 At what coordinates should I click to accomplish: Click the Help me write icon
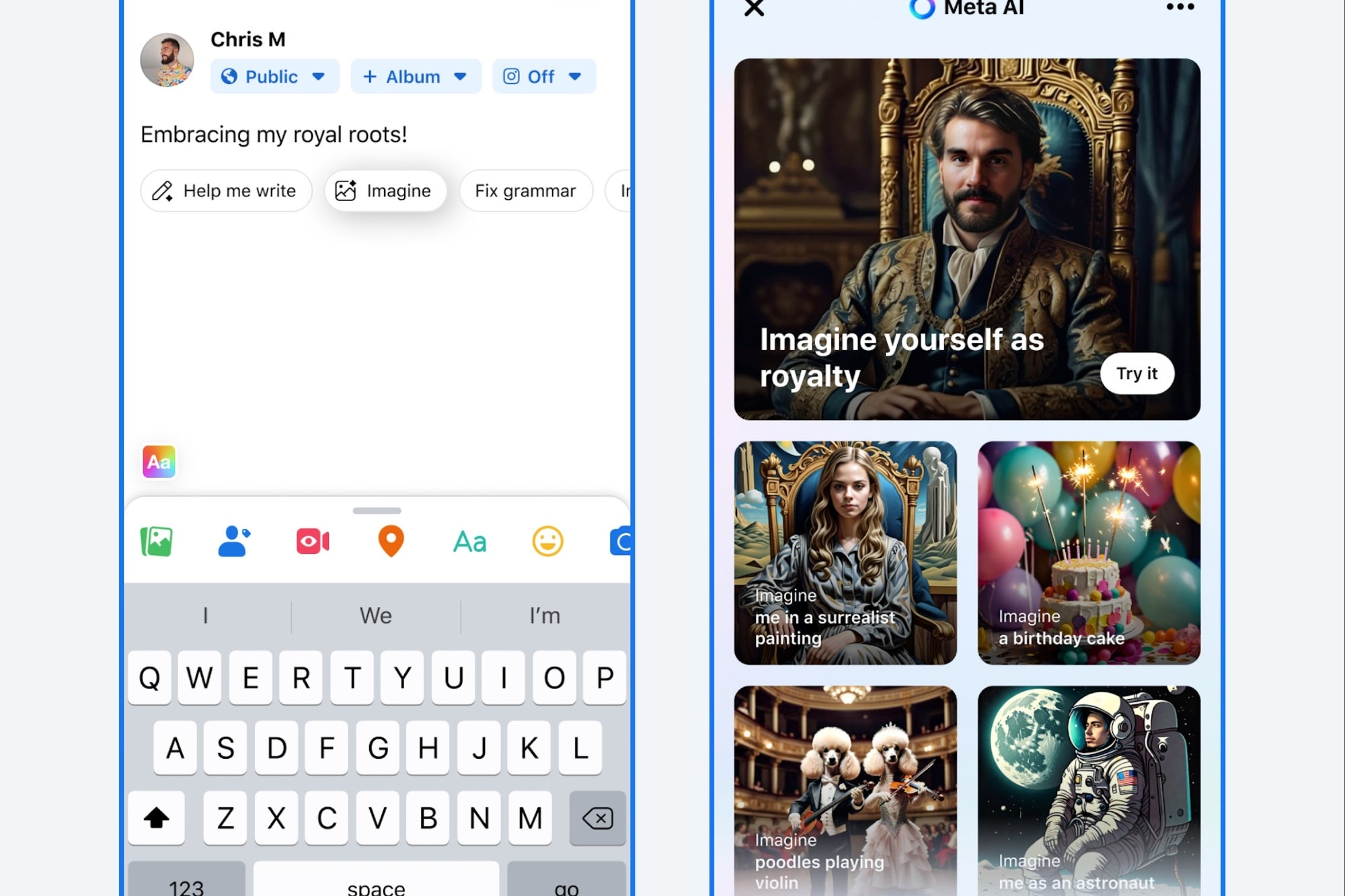[162, 190]
